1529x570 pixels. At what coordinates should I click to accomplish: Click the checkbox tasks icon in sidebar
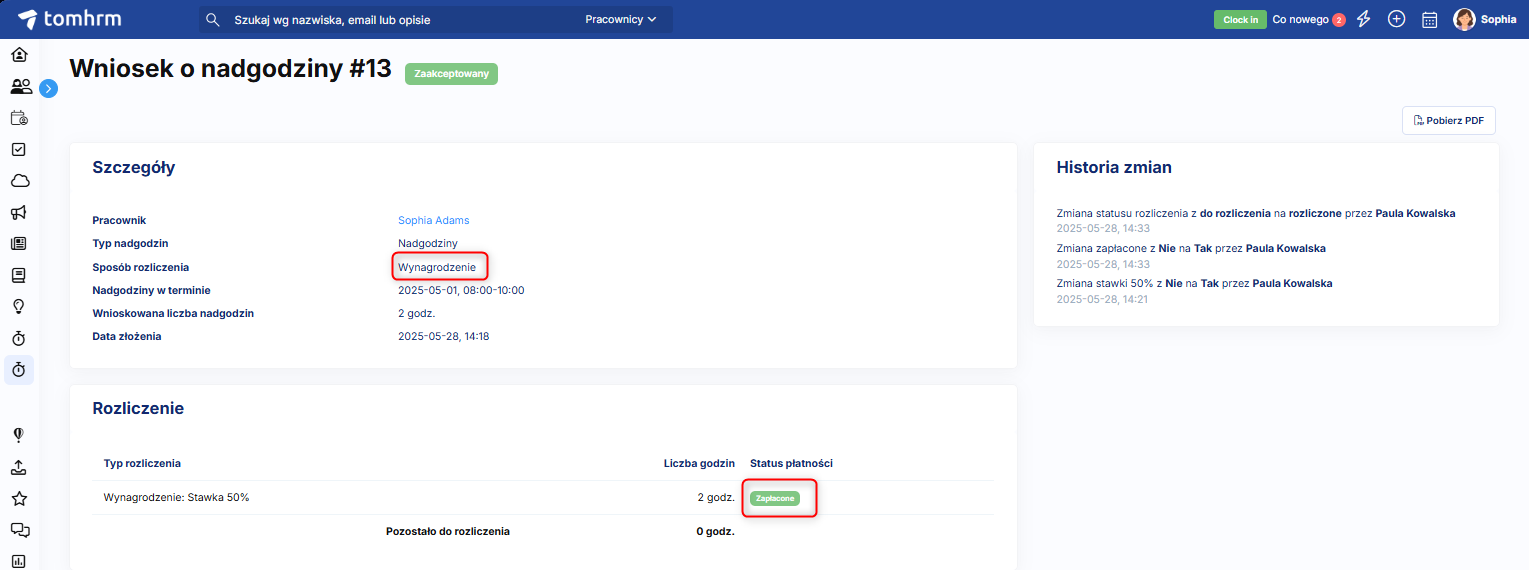coord(19,149)
